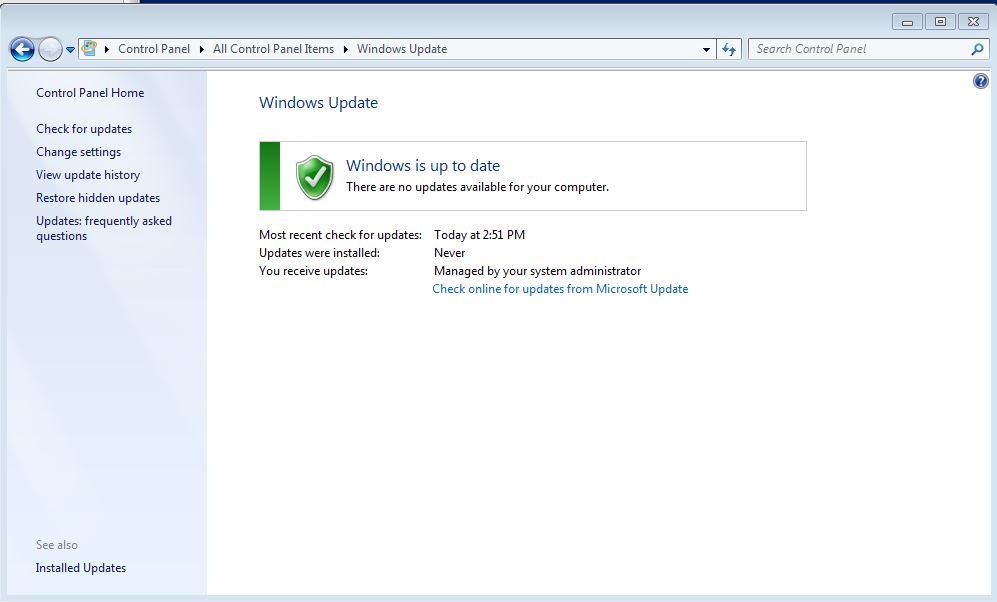Click the Windows Update page title
Screen dimensions: 997x602
[319, 103]
